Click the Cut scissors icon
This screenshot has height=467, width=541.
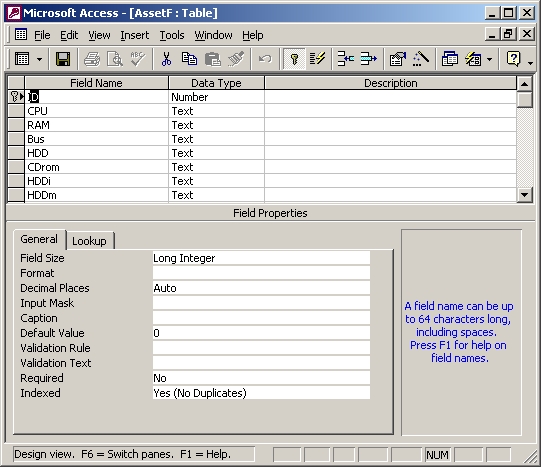pos(166,59)
